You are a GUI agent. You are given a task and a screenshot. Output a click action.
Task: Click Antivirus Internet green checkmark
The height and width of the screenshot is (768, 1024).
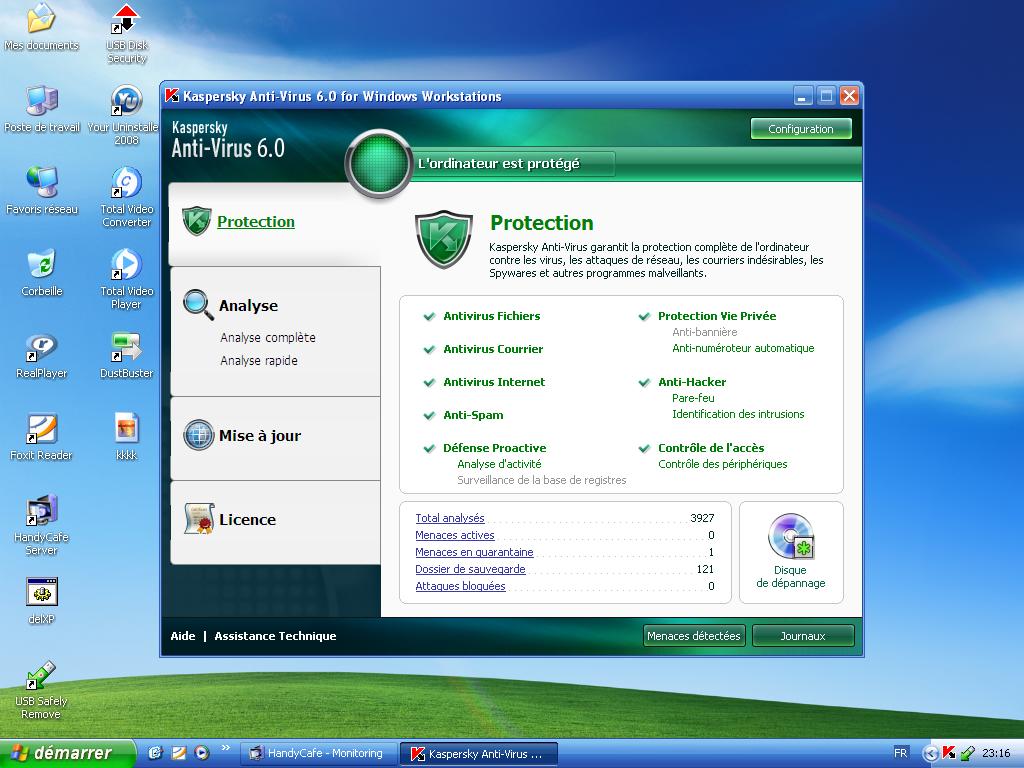pyautogui.click(x=429, y=382)
